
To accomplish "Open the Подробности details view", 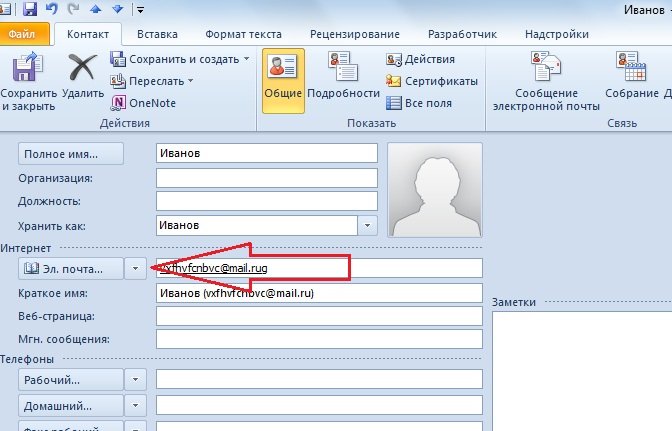I will tap(343, 70).
